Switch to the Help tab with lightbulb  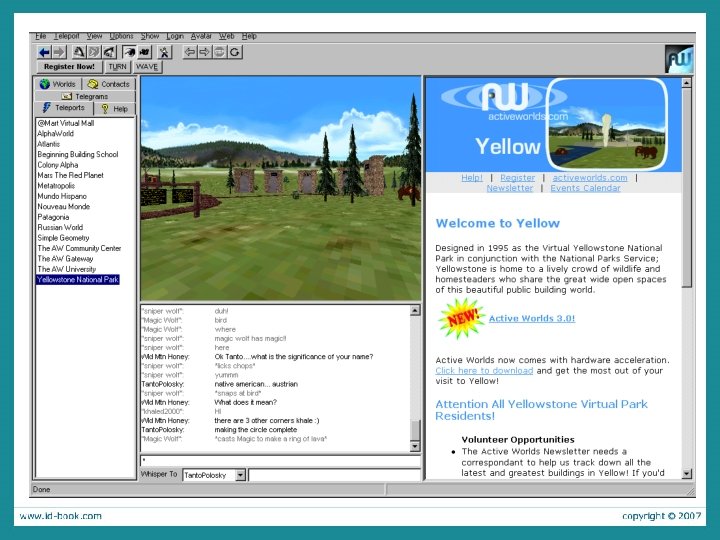click(115, 109)
